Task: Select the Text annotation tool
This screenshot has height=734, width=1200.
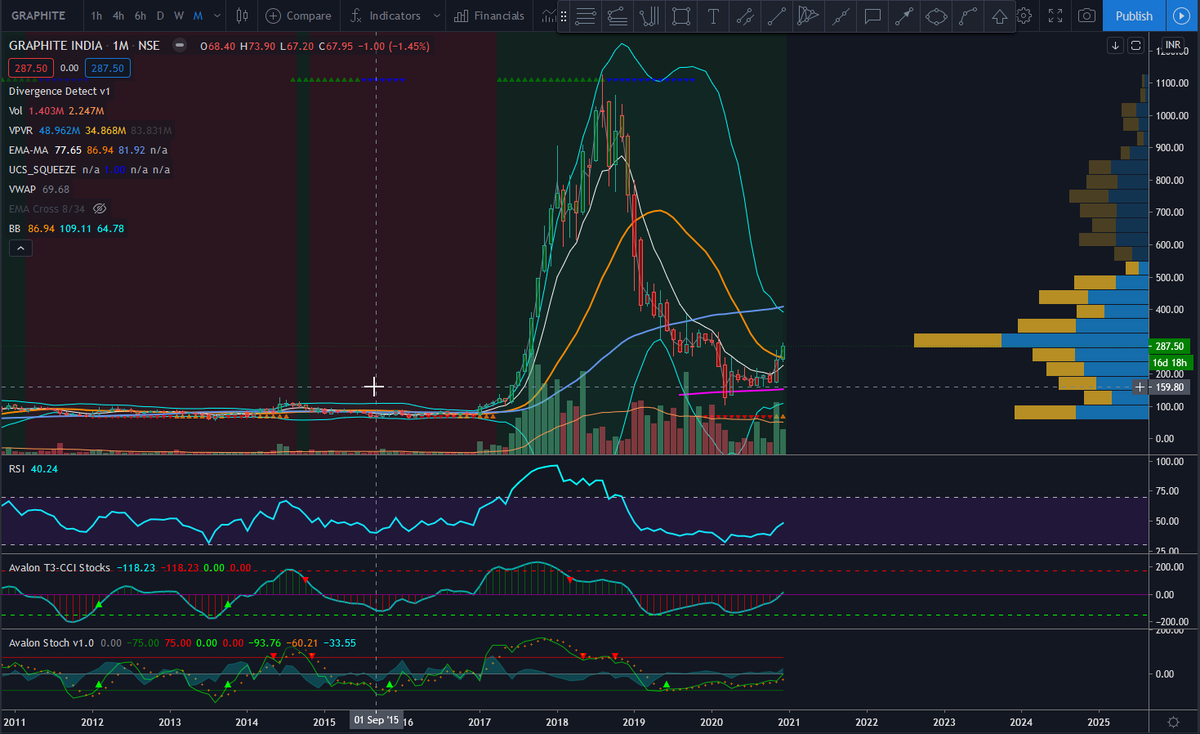Action: (x=713, y=16)
